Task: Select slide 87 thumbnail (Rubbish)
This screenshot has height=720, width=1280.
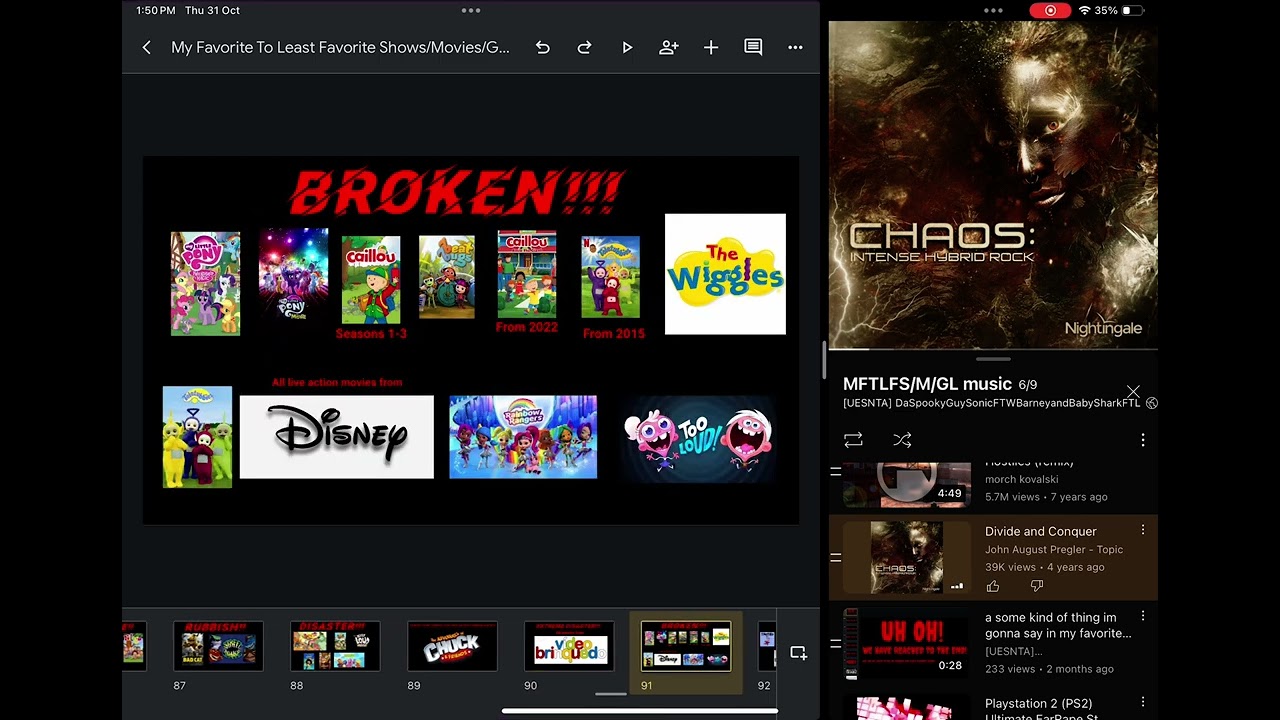Action: (218, 646)
